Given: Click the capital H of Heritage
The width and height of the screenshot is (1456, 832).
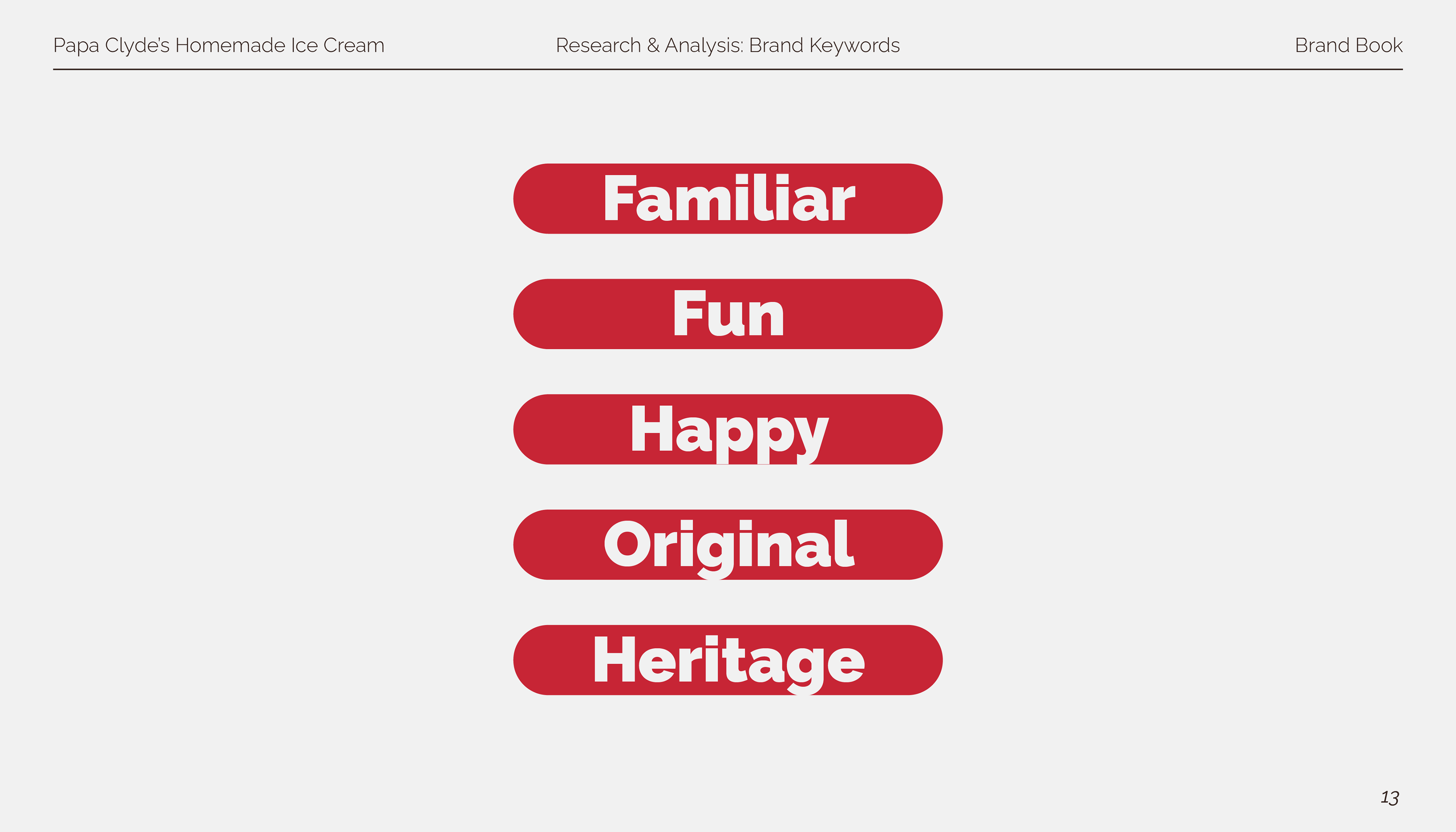Looking at the screenshot, I should point(615,659).
